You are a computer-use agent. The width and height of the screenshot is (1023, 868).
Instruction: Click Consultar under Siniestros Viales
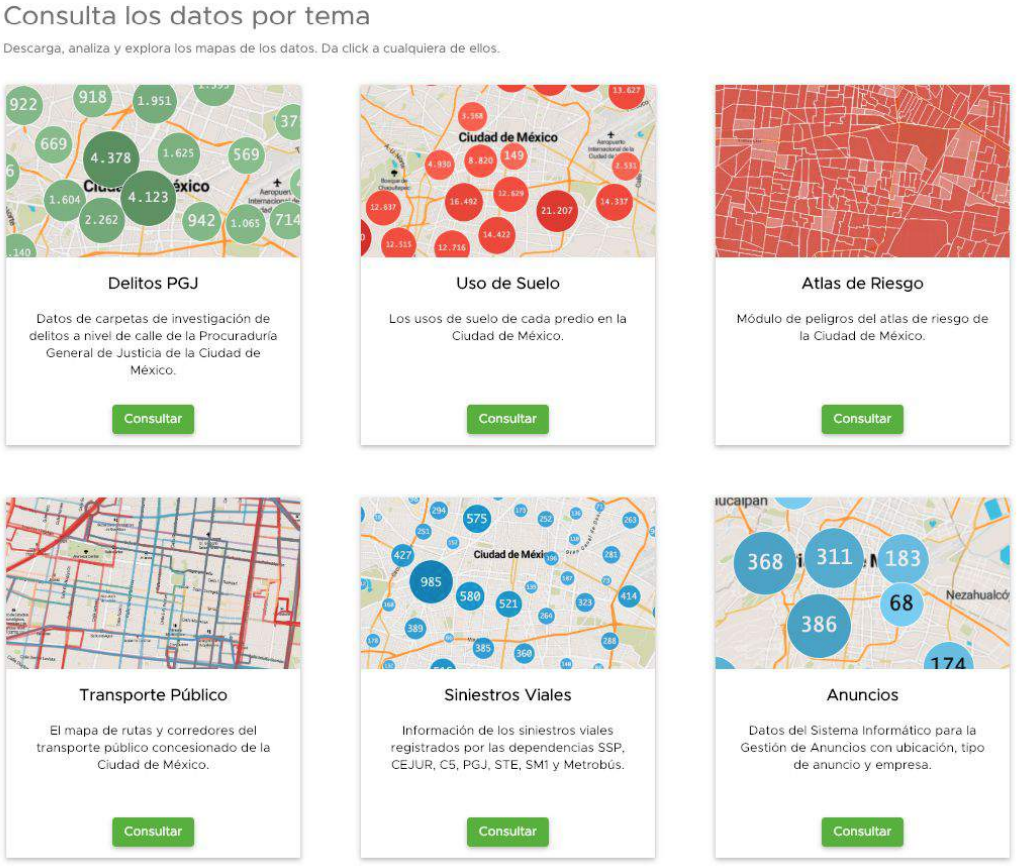click(507, 831)
